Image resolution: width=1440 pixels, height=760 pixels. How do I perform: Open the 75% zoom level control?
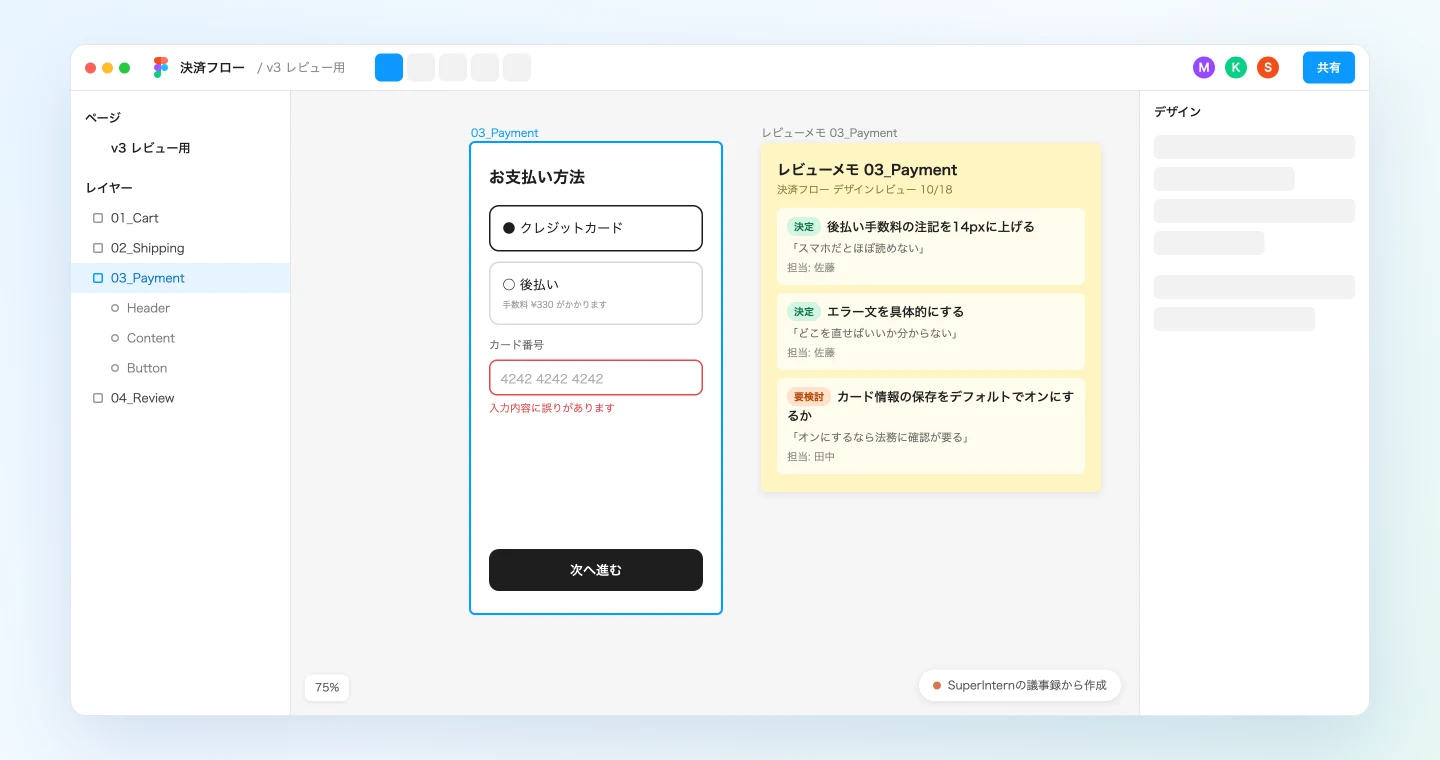click(x=327, y=687)
